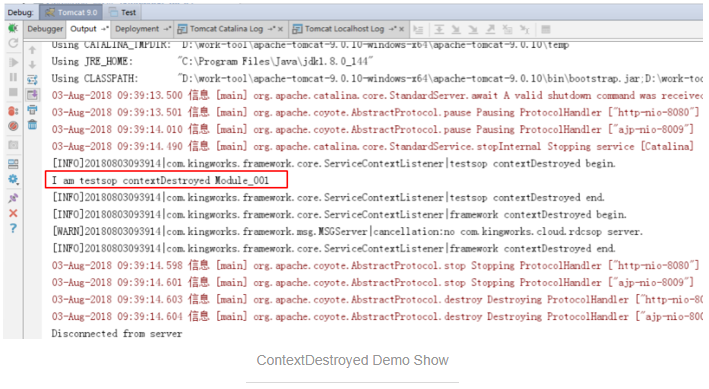The height and width of the screenshot is (389, 709).
Task: Click the 09:39:14.604 destroy ProtocolHandler line
Action: pos(377,317)
